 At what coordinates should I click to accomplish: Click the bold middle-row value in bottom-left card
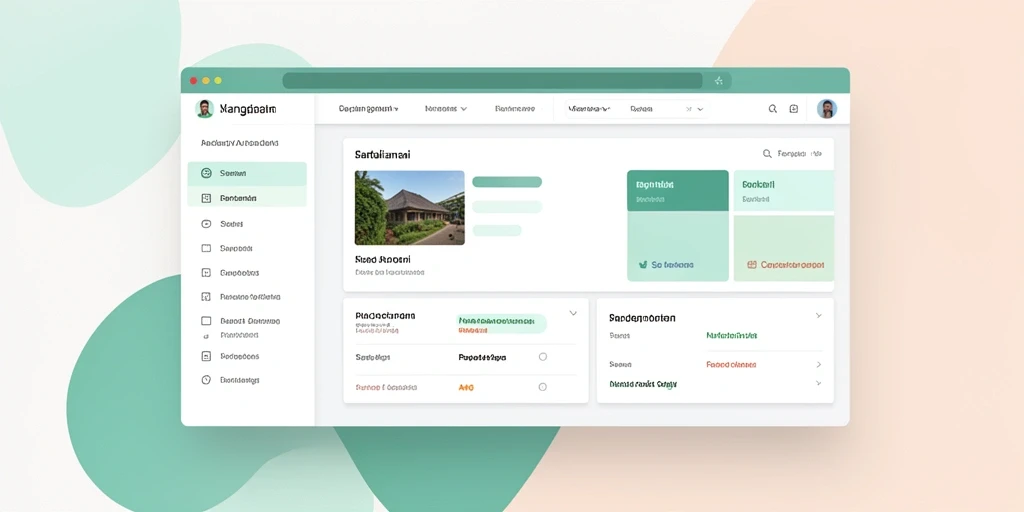coord(483,357)
